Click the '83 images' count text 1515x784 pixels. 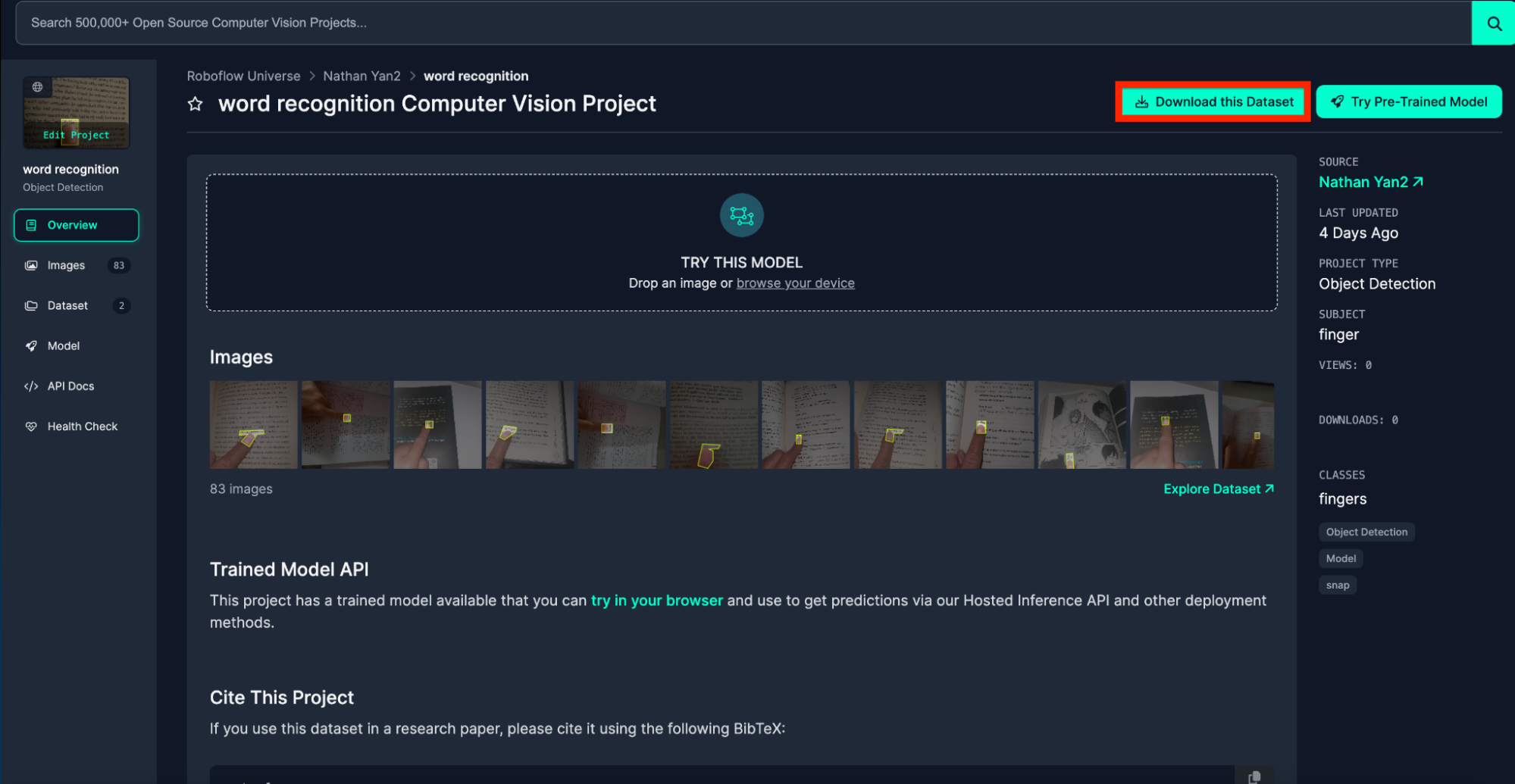pos(241,489)
